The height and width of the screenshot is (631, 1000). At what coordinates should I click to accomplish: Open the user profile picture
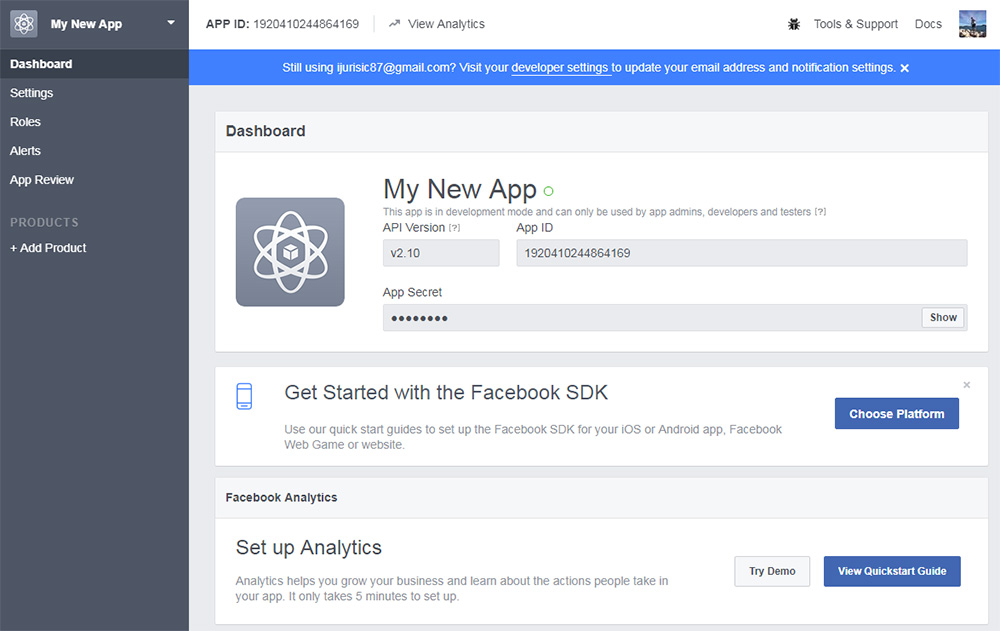click(972, 24)
